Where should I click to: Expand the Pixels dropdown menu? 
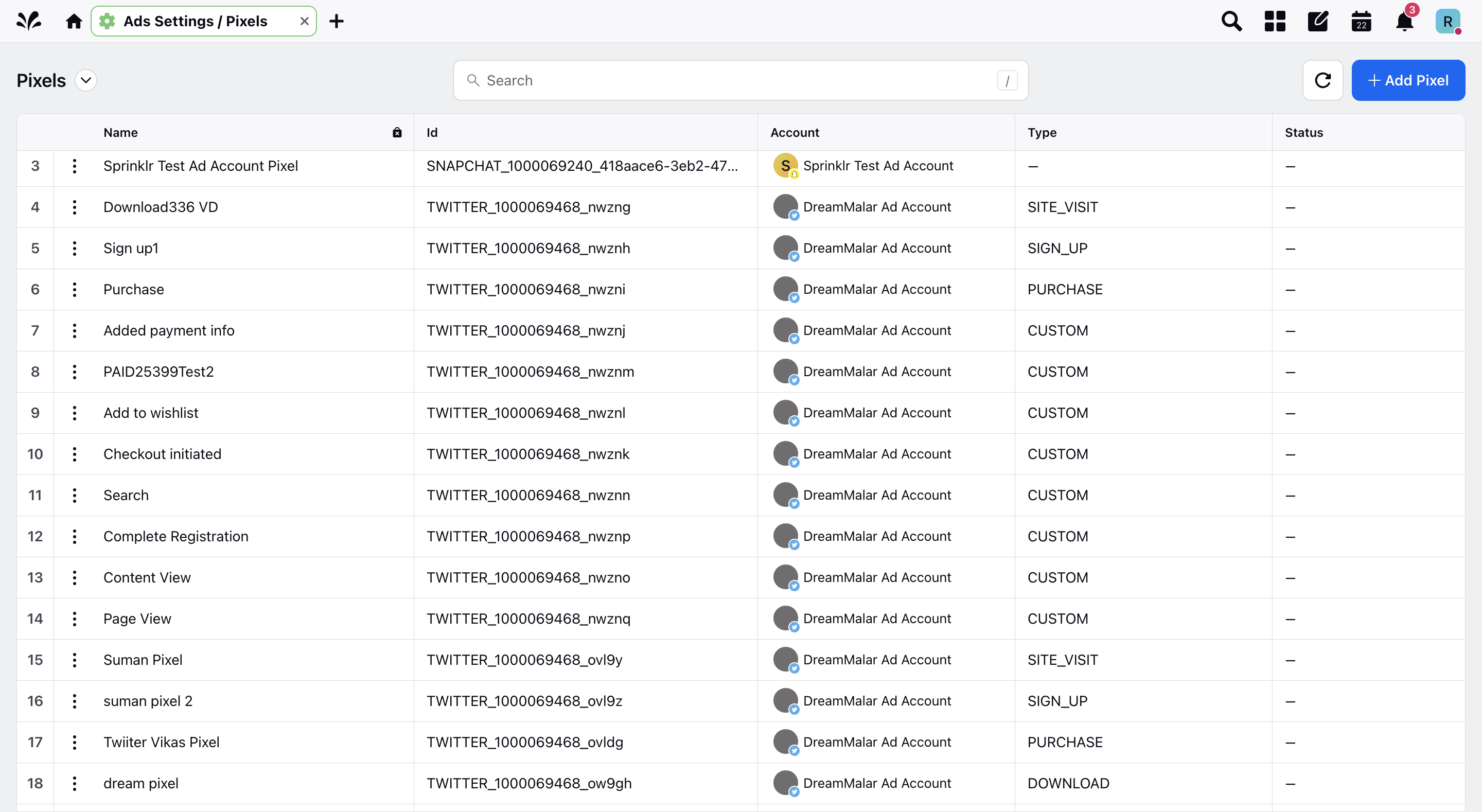[87, 81]
